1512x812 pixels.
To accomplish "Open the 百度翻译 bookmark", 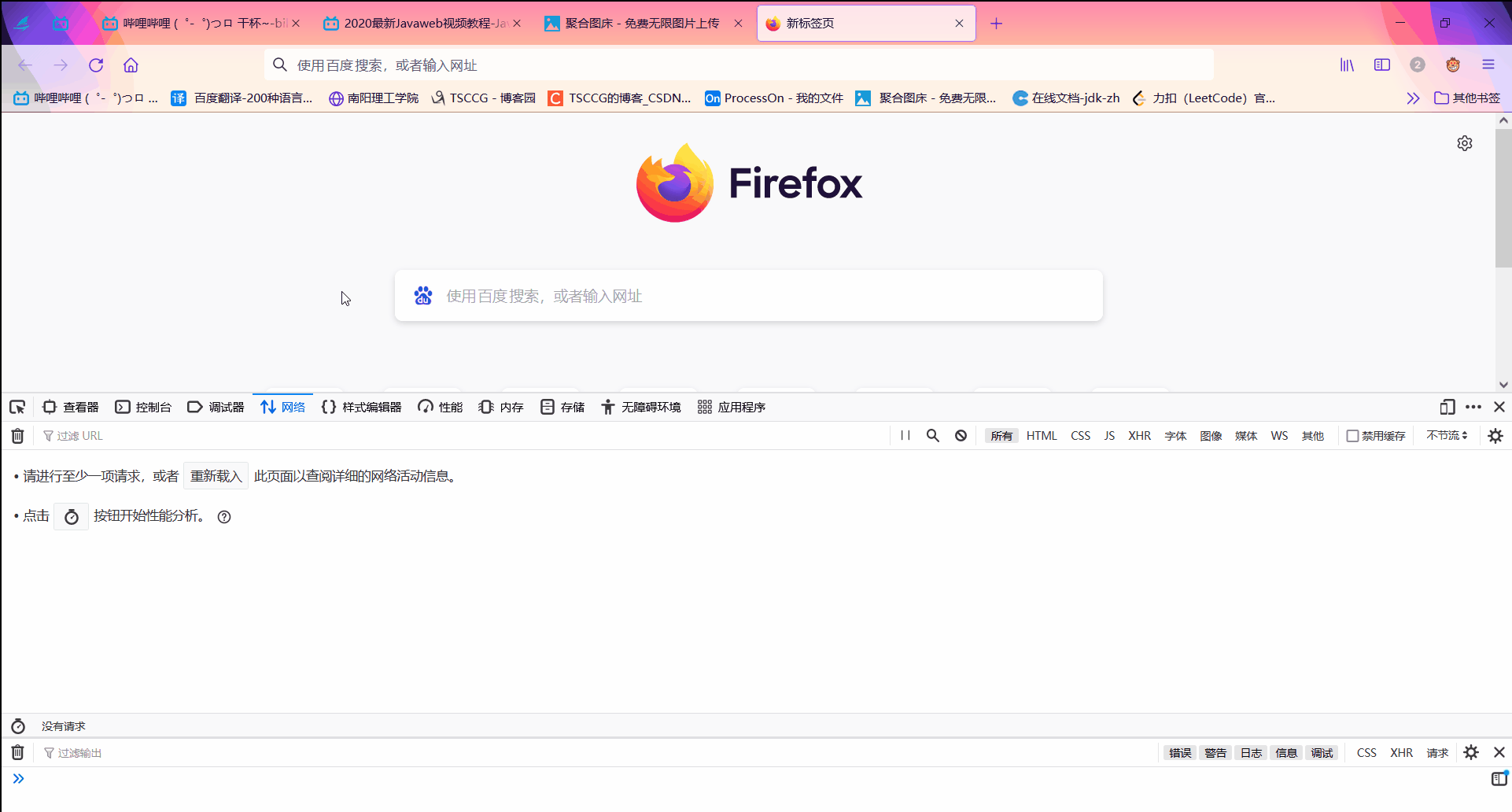I will [242, 98].
